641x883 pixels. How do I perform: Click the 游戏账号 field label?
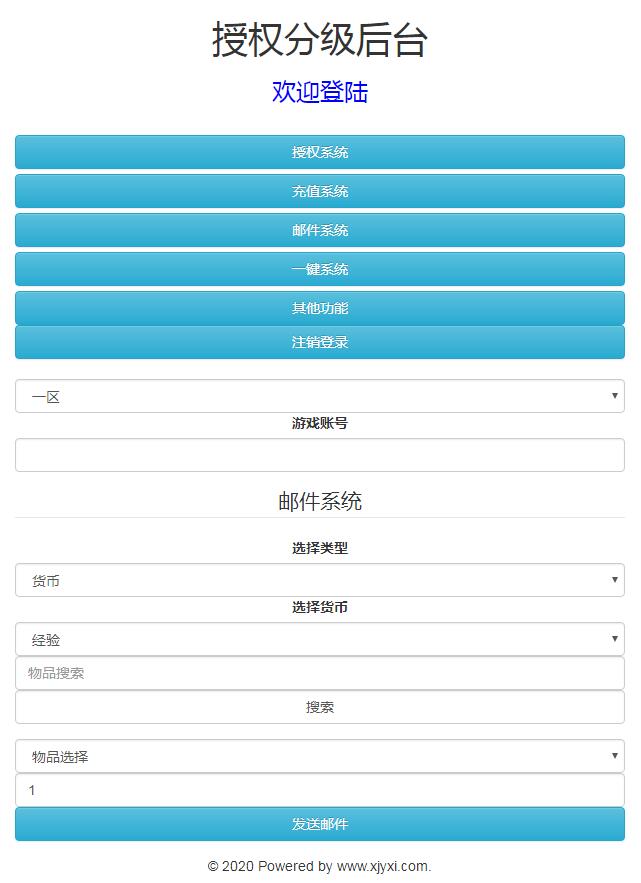(320, 423)
